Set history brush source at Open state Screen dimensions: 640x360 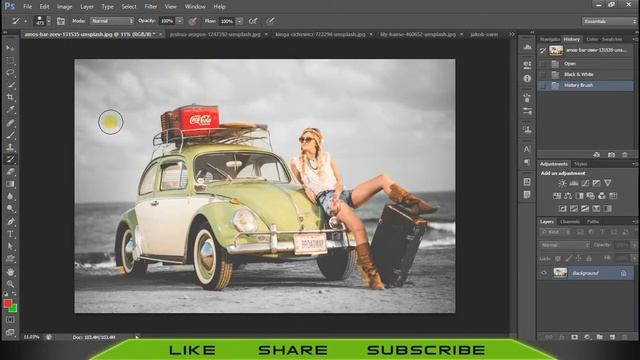pos(542,64)
